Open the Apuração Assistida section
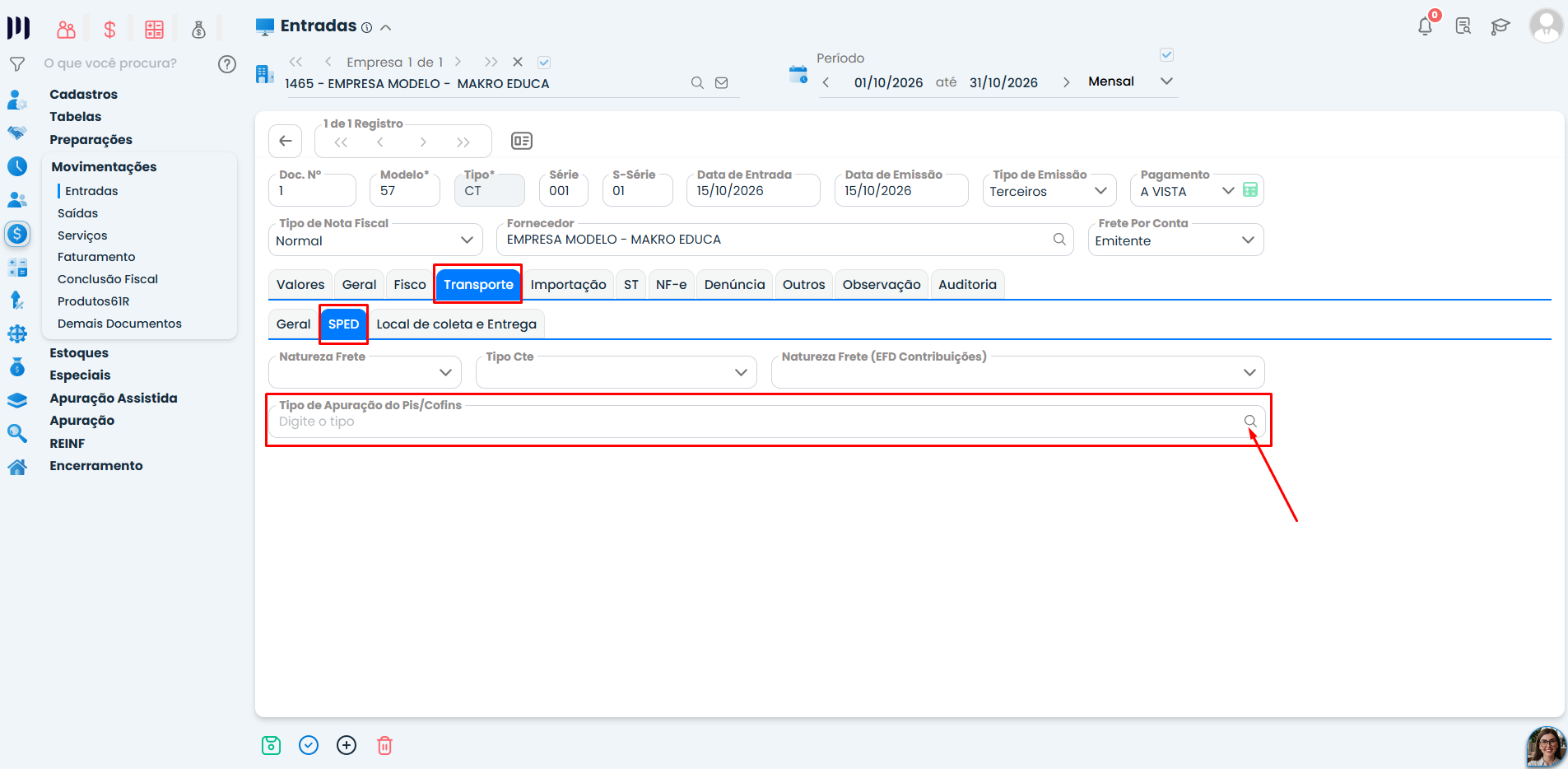This screenshot has height=769, width=1568. coord(114,398)
